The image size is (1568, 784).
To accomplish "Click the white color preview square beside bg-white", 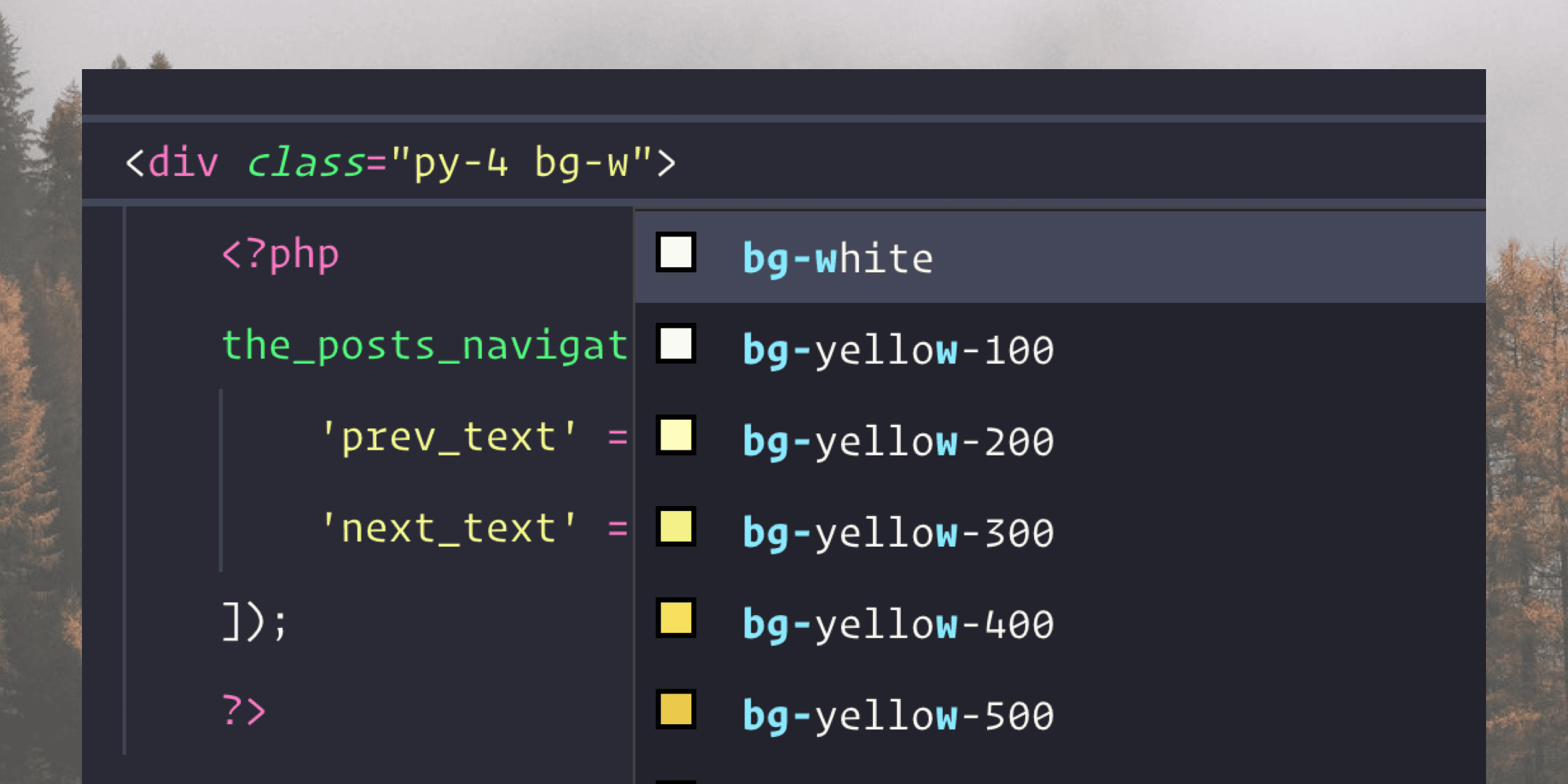I will [x=674, y=257].
